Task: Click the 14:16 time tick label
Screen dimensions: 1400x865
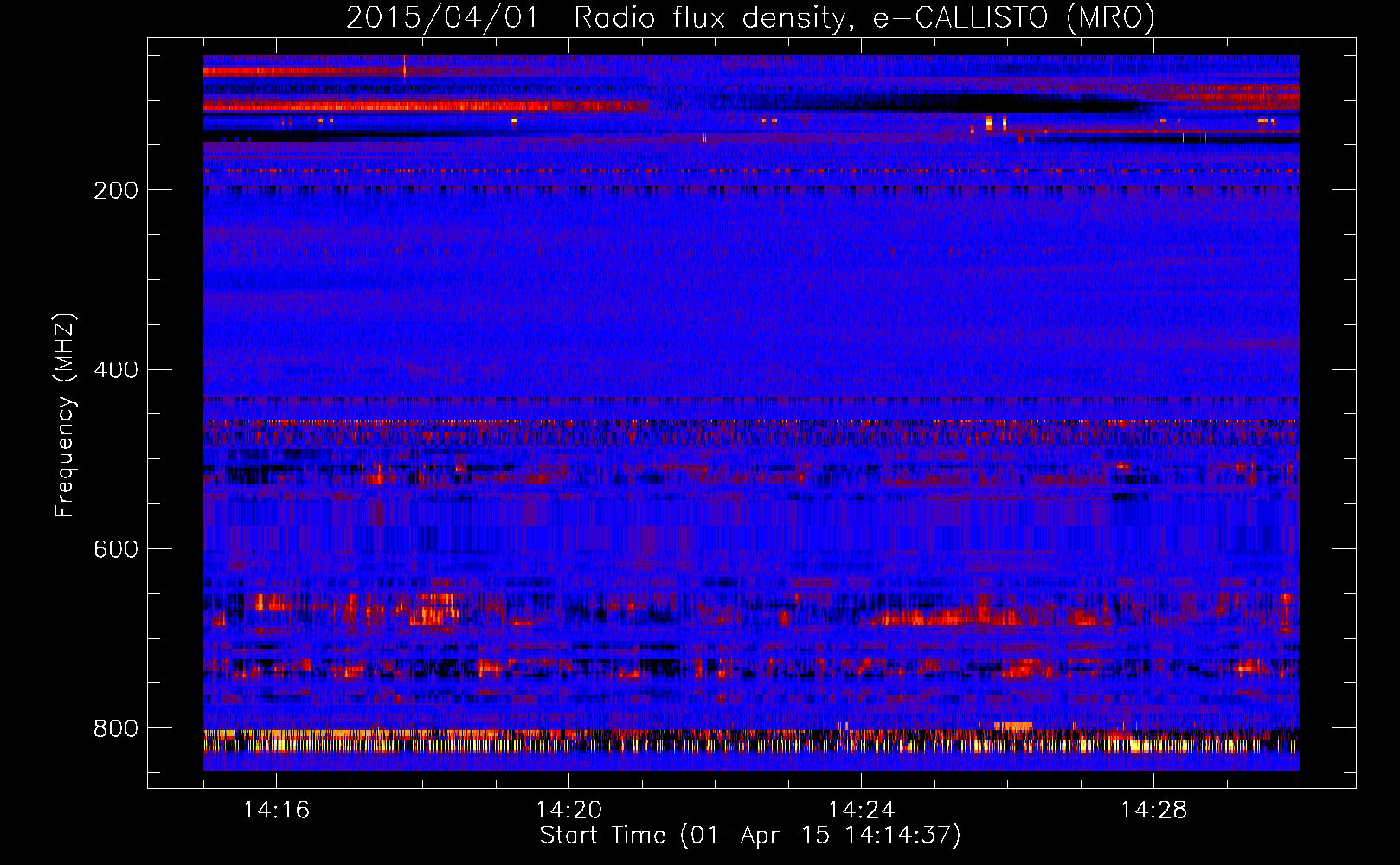Action: point(276,810)
